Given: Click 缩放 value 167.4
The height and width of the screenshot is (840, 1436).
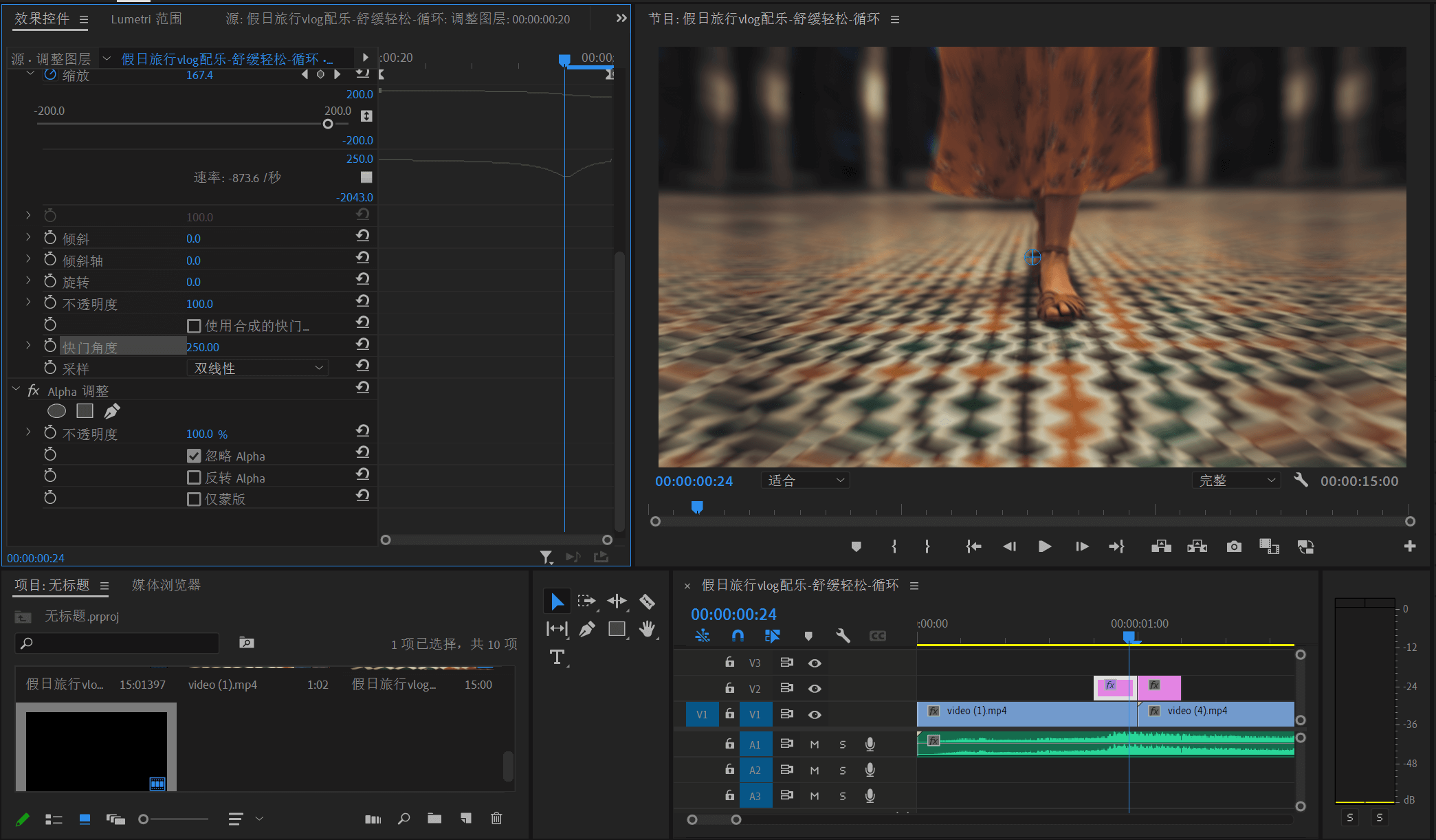Looking at the screenshot, I should (199, 75).
